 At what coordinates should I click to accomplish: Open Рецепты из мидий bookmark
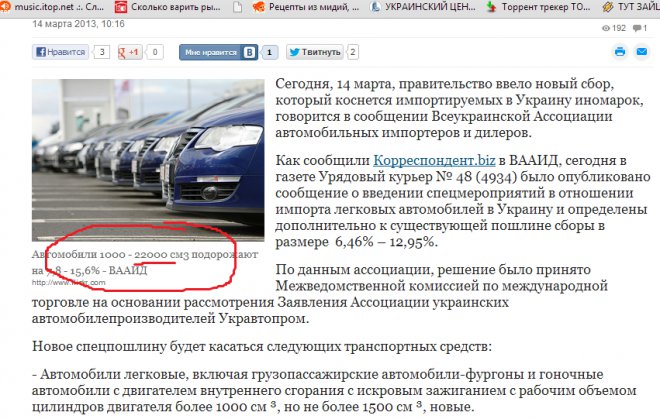pos(306,7)
